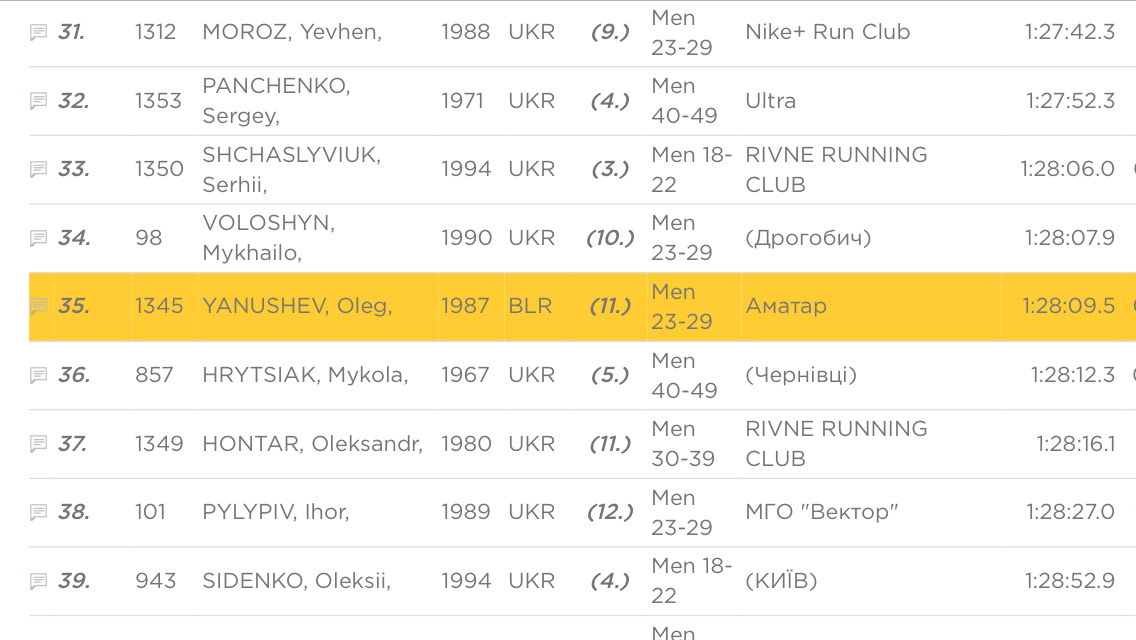Open comment icon for rank 38 row
The width and height of the screenshot is (1136, 640).
[38, 512]
